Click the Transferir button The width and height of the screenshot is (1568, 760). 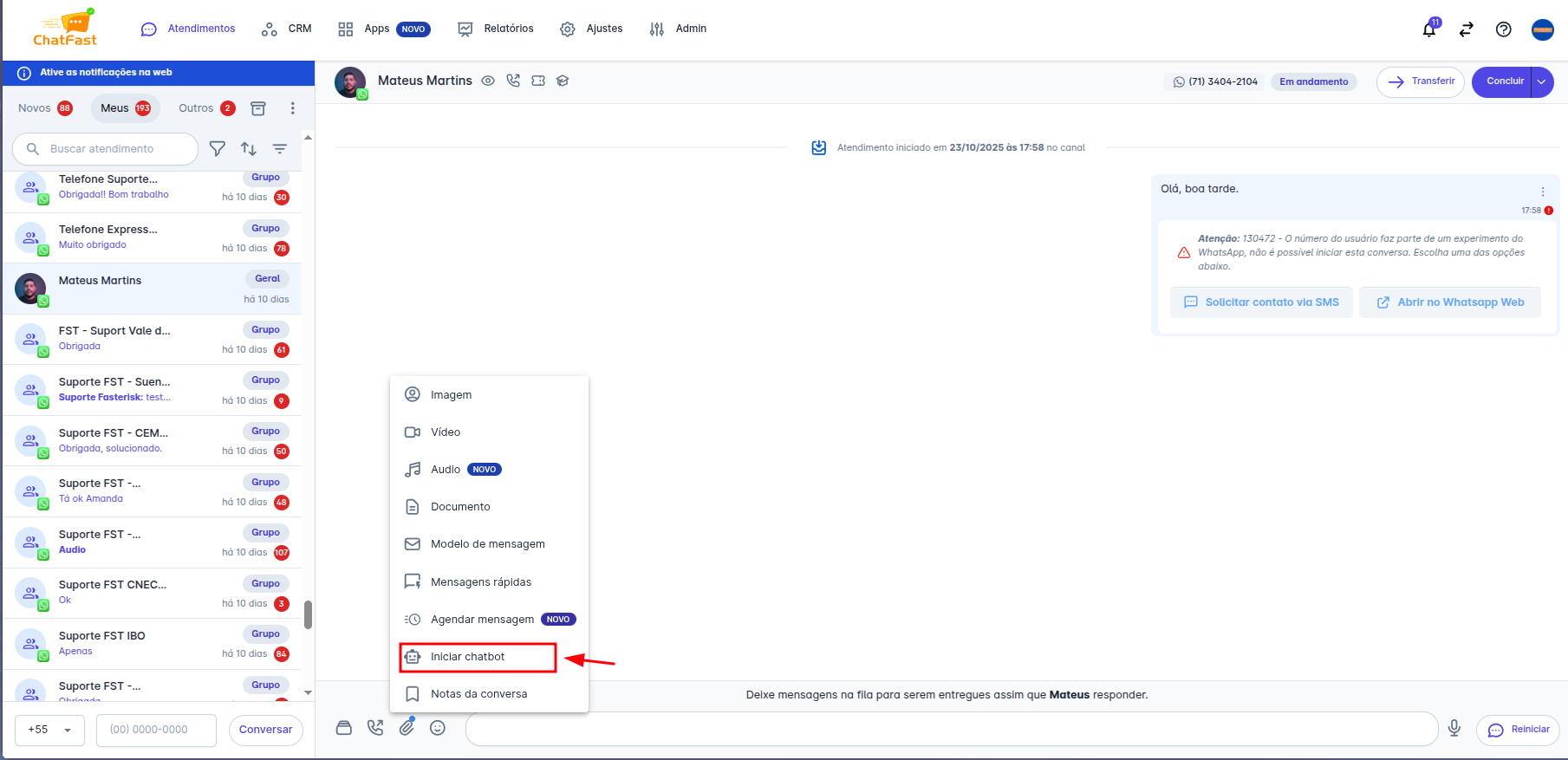tap(1420, 81)
